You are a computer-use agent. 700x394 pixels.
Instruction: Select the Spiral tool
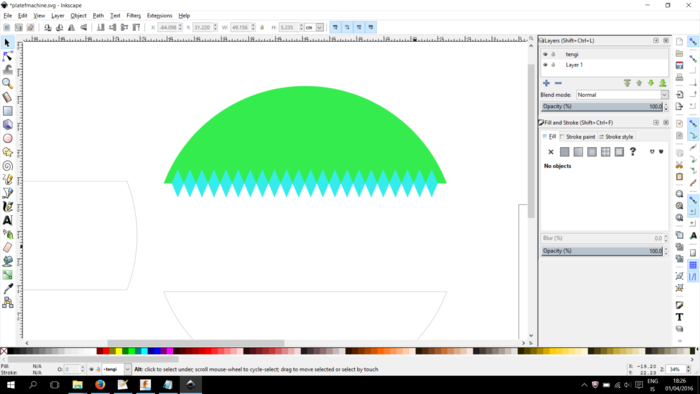click(x=7, y=166)
